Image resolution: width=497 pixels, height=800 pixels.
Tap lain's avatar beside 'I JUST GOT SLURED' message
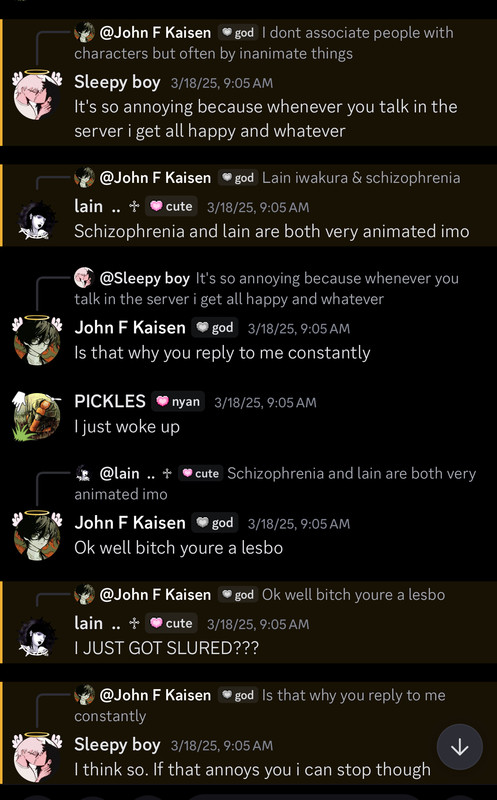coord(37,637)
